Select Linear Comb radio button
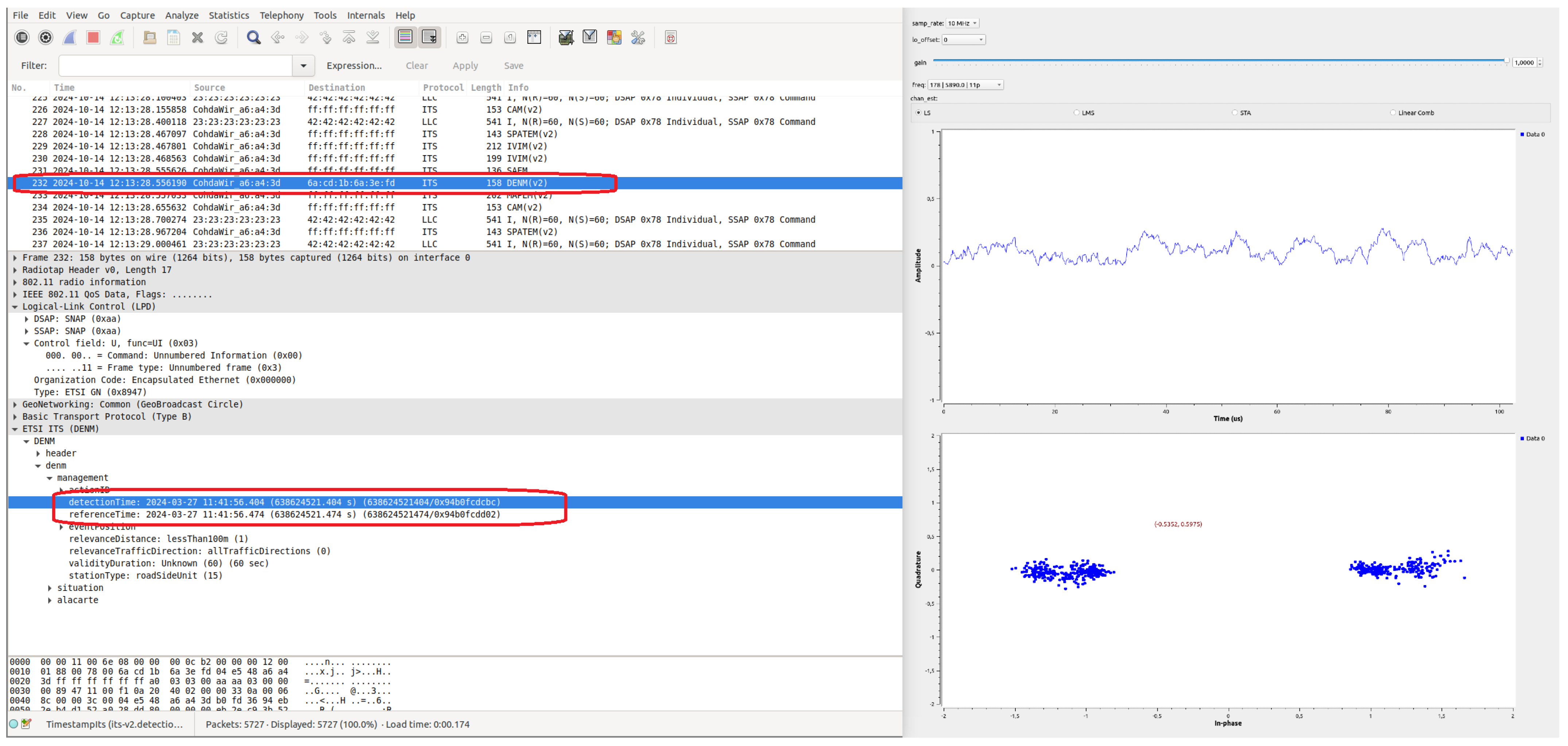The width and height of the screenshot is (1568, 746). (1392, 113)
